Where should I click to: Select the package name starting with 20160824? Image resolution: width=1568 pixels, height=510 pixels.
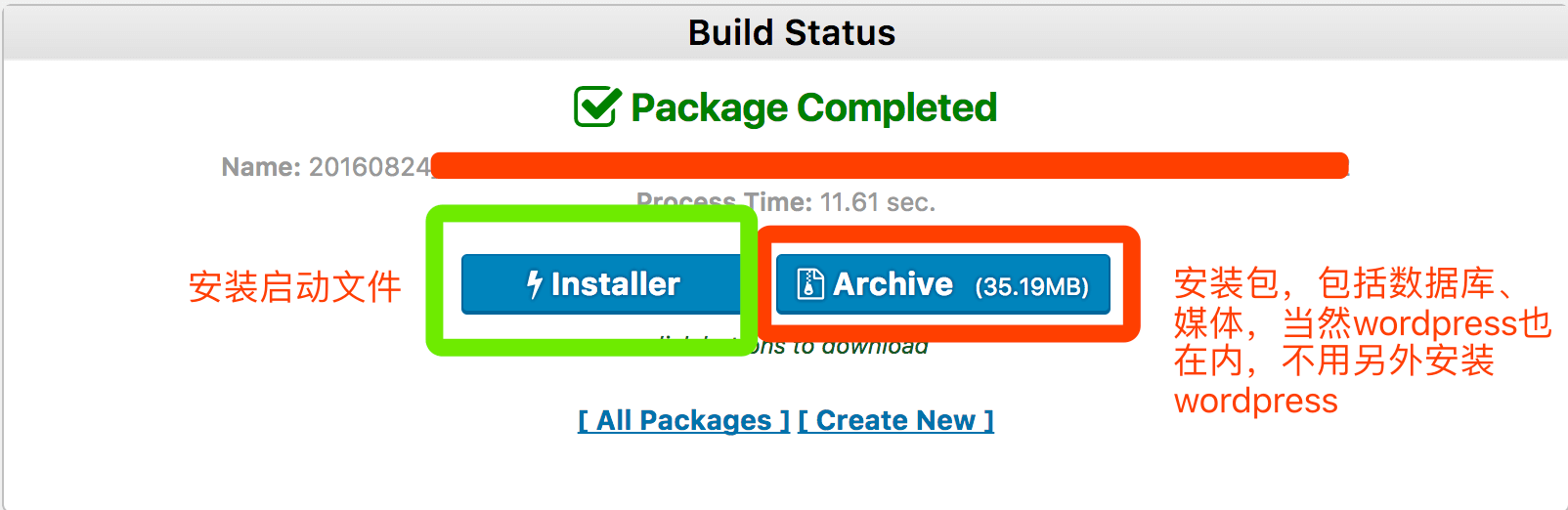[x=370, y=167]
